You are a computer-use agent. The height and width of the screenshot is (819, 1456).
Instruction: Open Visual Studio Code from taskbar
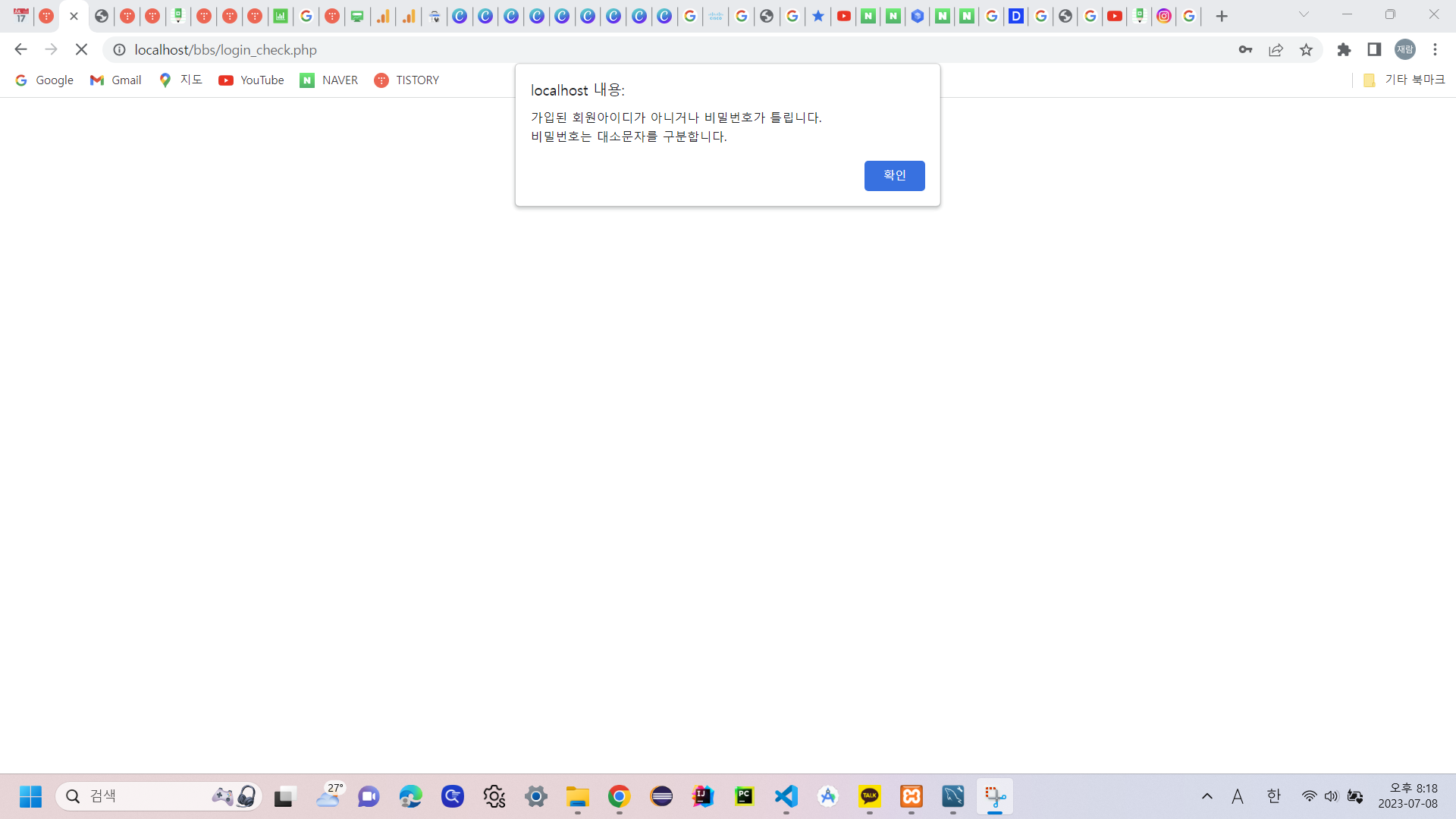pos(786,795)
